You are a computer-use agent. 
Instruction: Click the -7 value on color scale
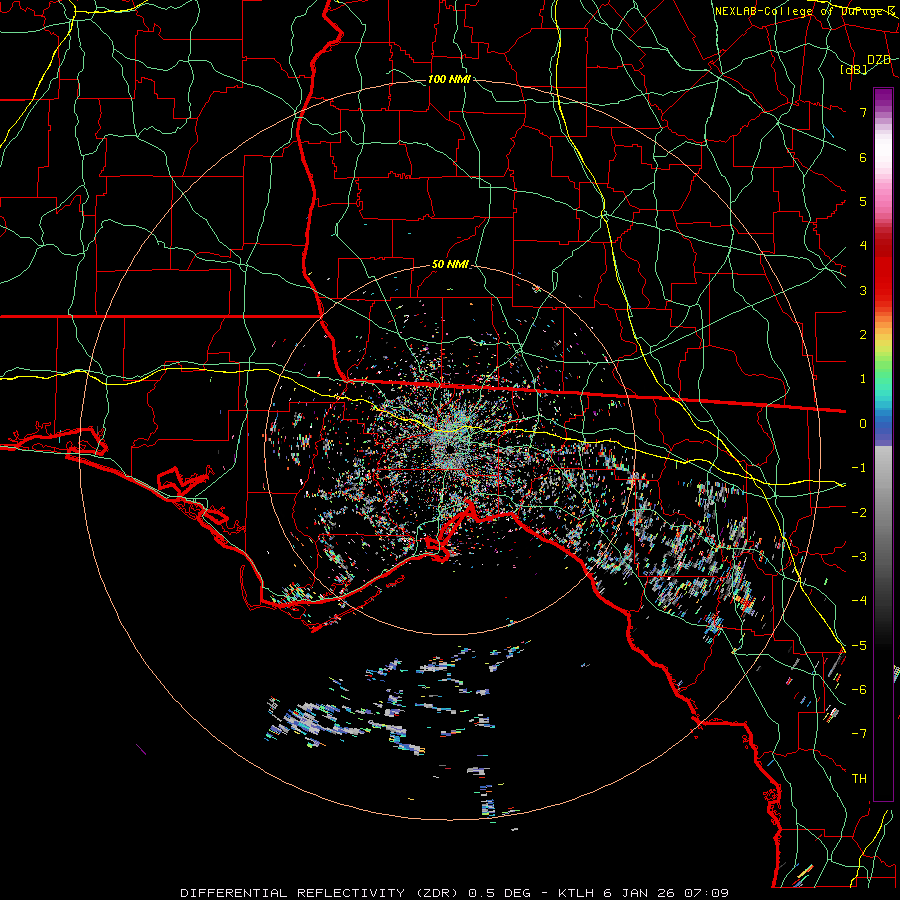(x=859, y=734)
